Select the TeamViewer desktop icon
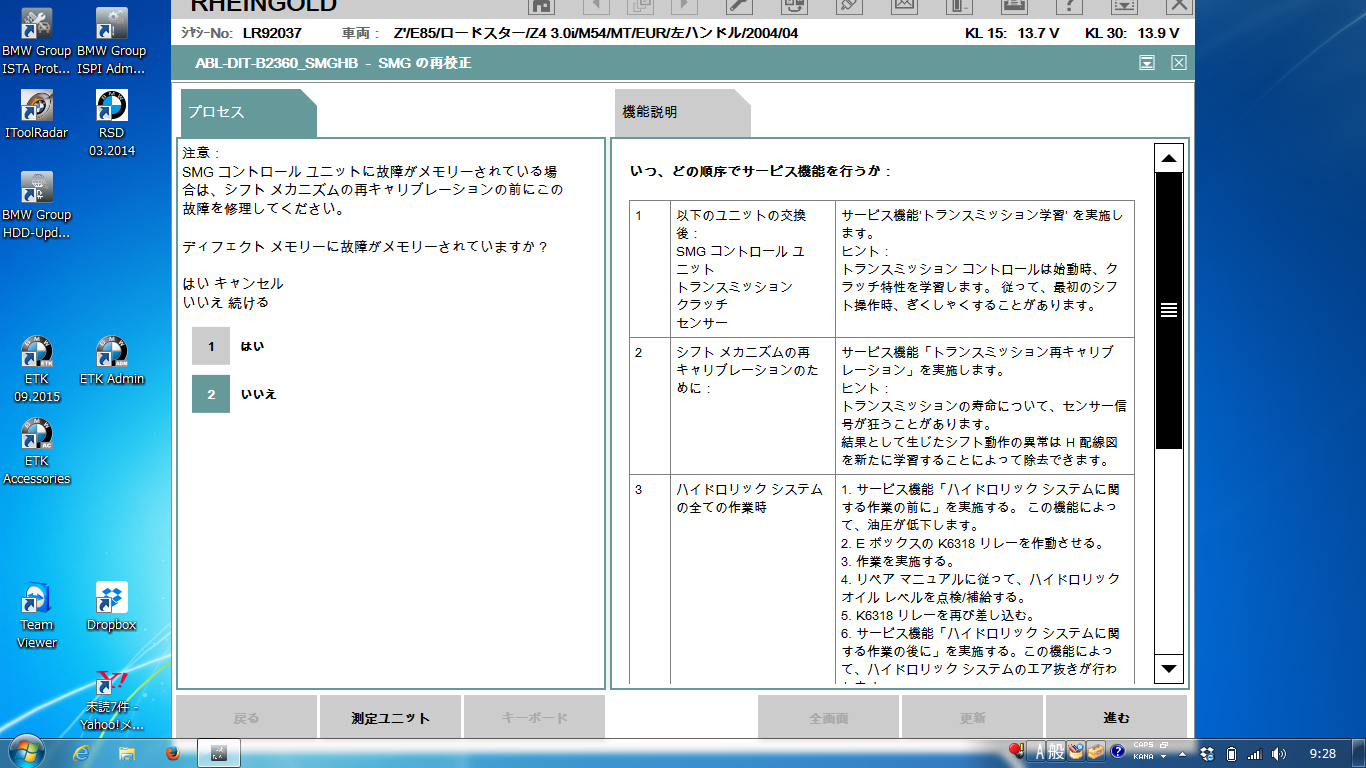This screenshot has height=768, width=1366. coord(37,615)
